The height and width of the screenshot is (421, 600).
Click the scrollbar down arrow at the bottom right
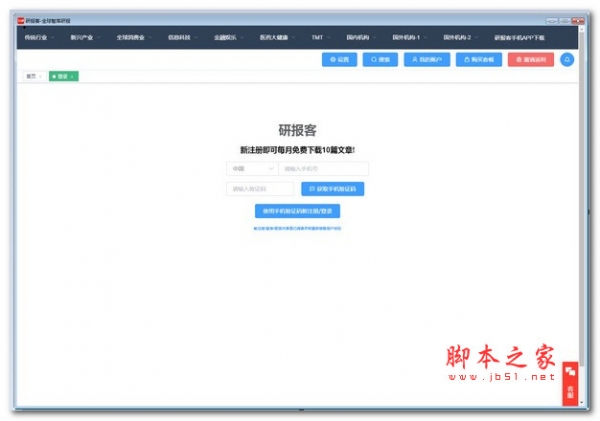click(x=582, y=403)
